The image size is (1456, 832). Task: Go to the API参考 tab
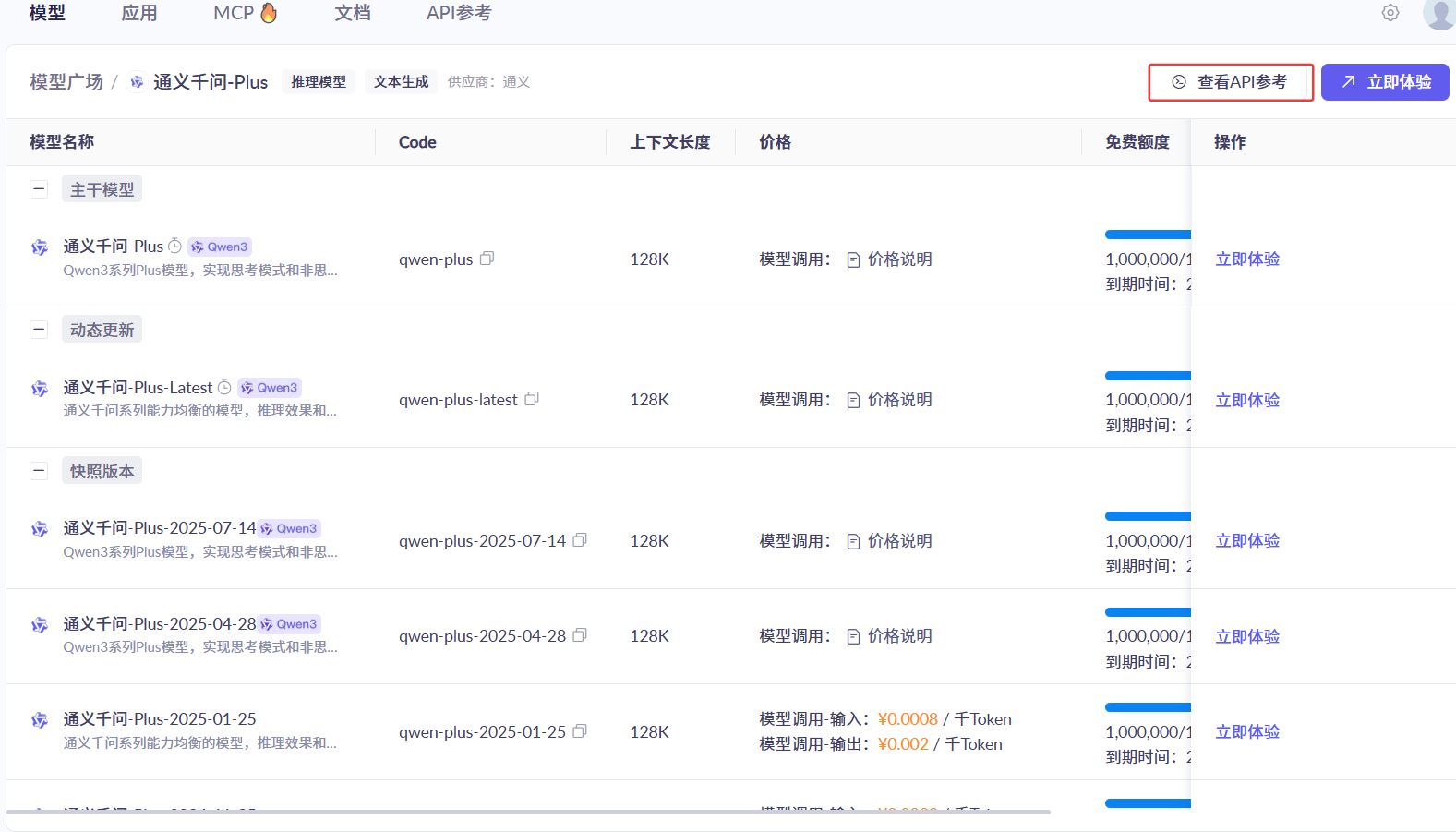pyautogui.click(x=459, y=13)
